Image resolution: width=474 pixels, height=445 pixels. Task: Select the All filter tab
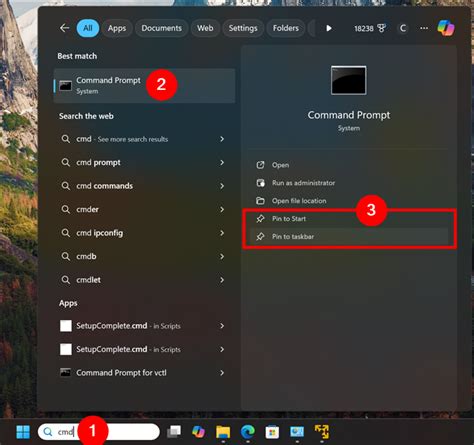88,28
